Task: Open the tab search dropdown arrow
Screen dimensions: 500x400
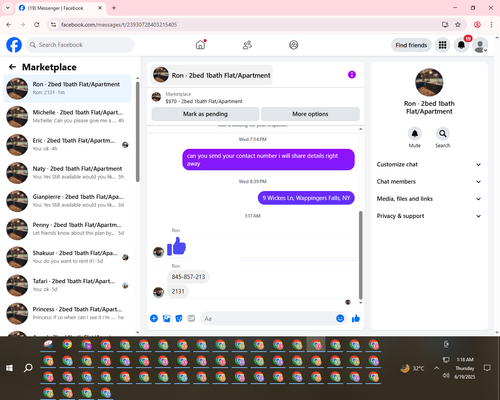Action: 8,8
